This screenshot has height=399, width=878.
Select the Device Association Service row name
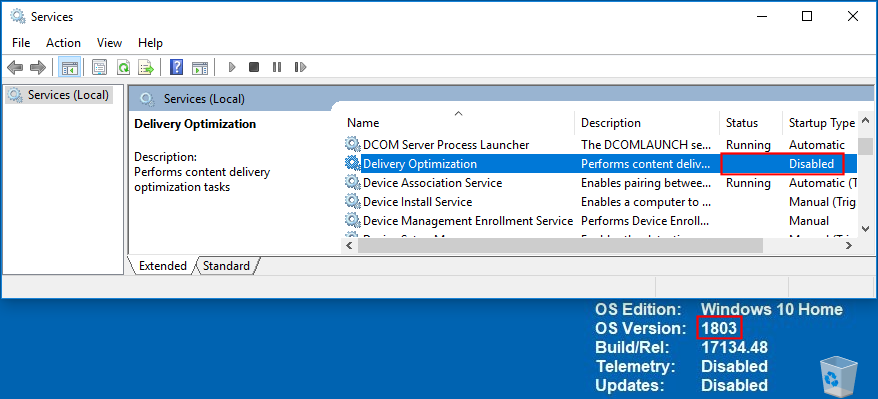click(432, 183)
